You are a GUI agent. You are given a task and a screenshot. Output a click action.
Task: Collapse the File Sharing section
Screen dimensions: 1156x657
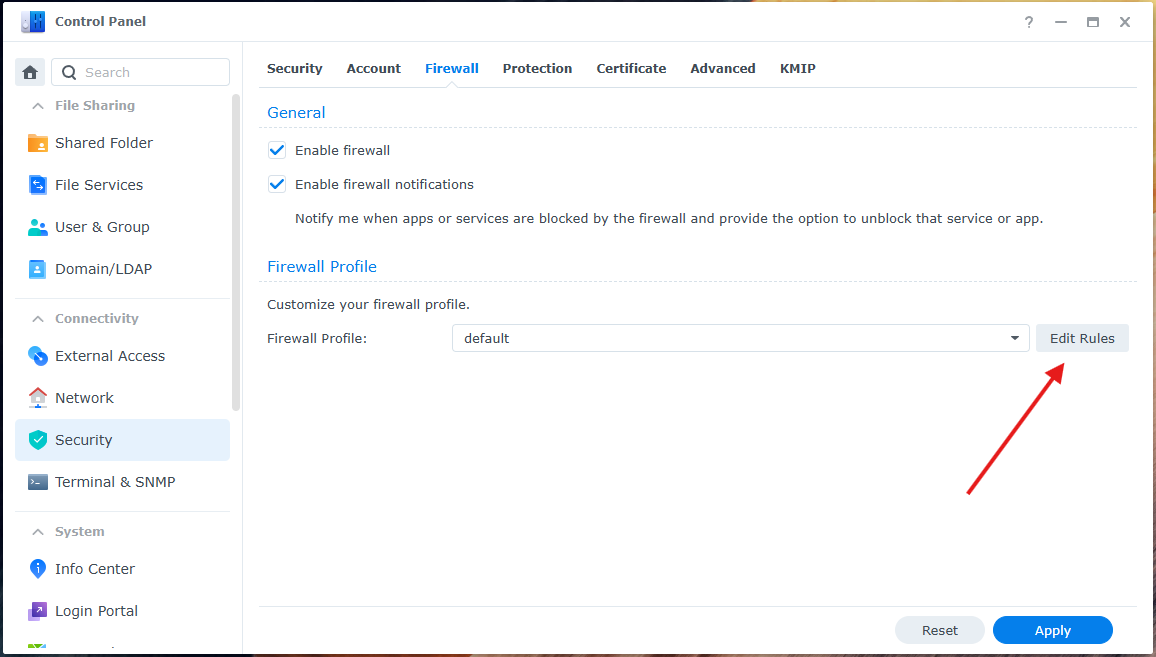point(38,106)
